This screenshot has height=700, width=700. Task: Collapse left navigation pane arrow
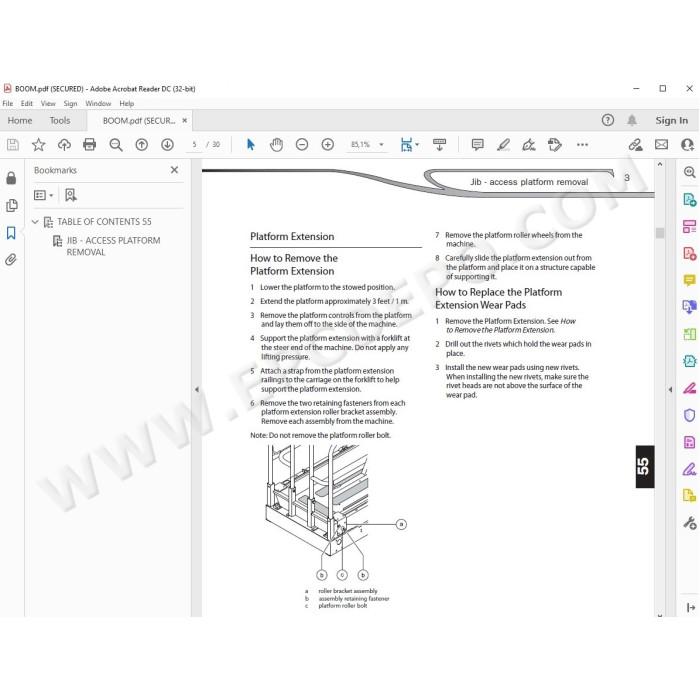(197, 389)
